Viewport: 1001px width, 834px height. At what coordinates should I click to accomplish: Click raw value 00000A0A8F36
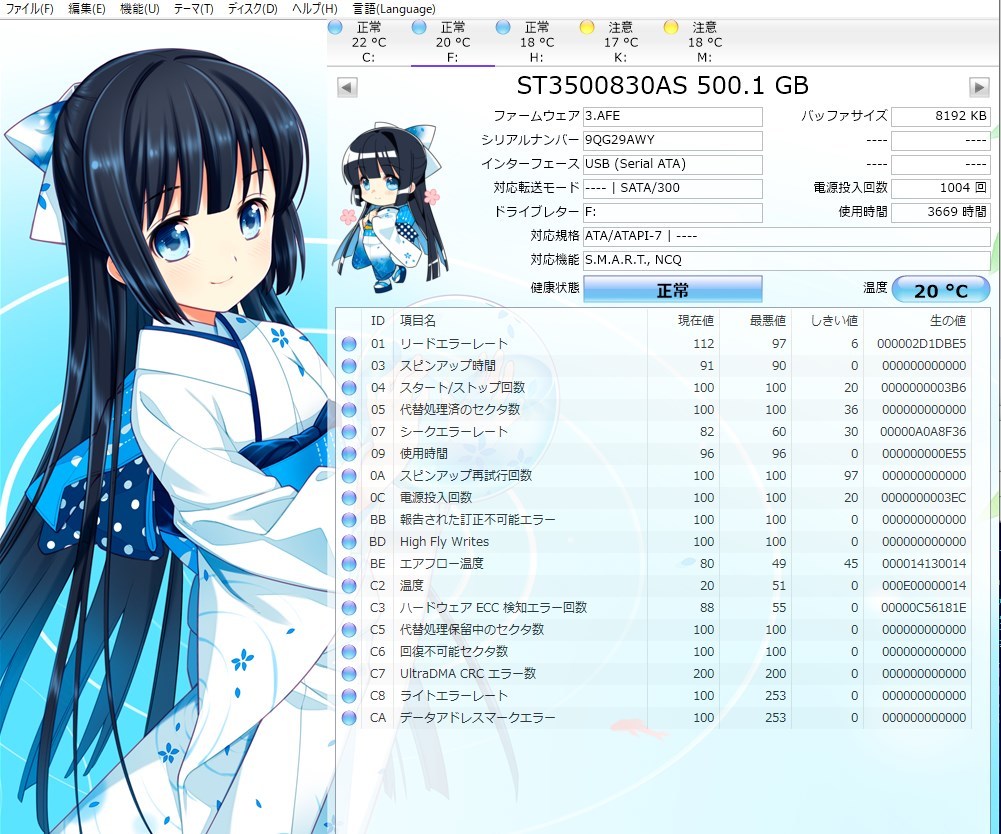[x=922, y=432]
